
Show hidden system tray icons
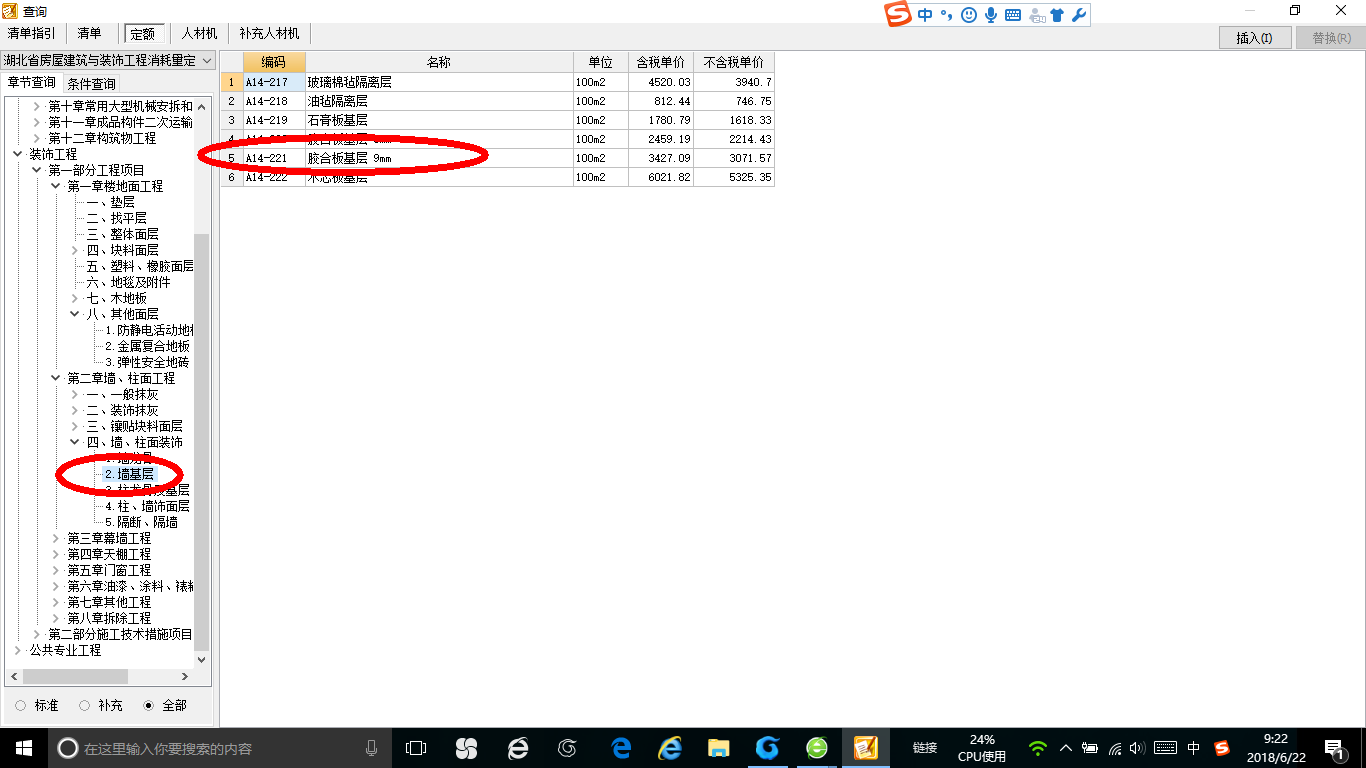(1065, 748)
